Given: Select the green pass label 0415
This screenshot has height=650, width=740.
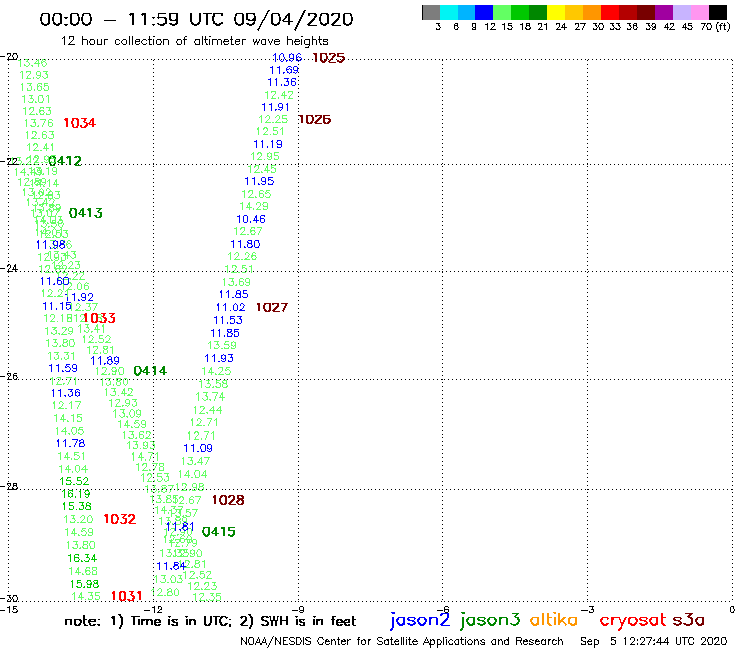Looking at the screenshot, I should pos(219,532).
